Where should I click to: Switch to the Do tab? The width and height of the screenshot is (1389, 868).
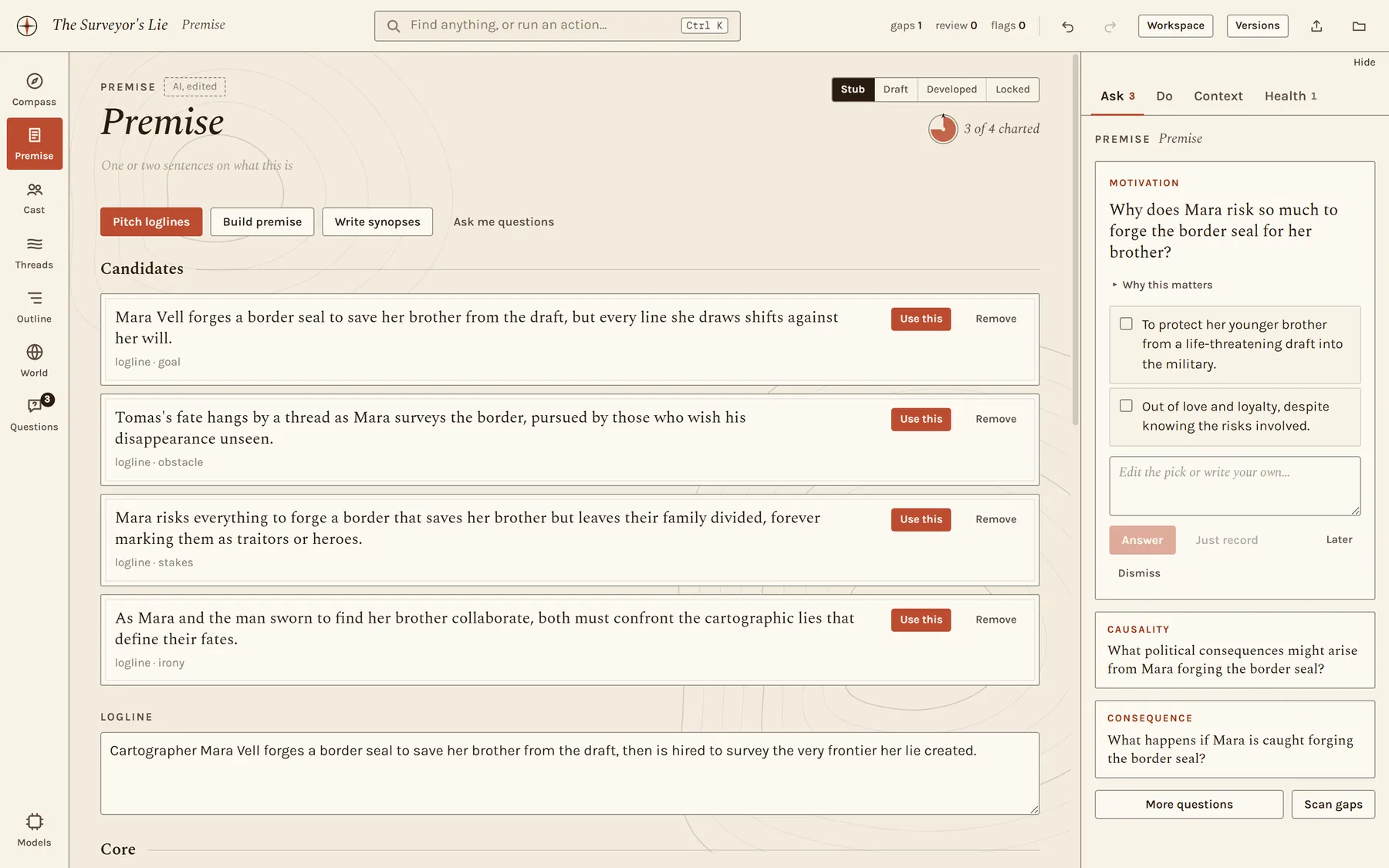tap(1164, 96)
